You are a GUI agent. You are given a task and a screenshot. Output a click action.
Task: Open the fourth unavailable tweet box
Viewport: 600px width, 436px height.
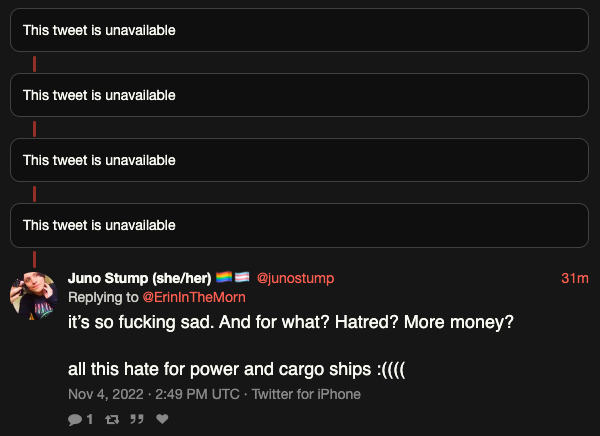(x=299, y=225)
